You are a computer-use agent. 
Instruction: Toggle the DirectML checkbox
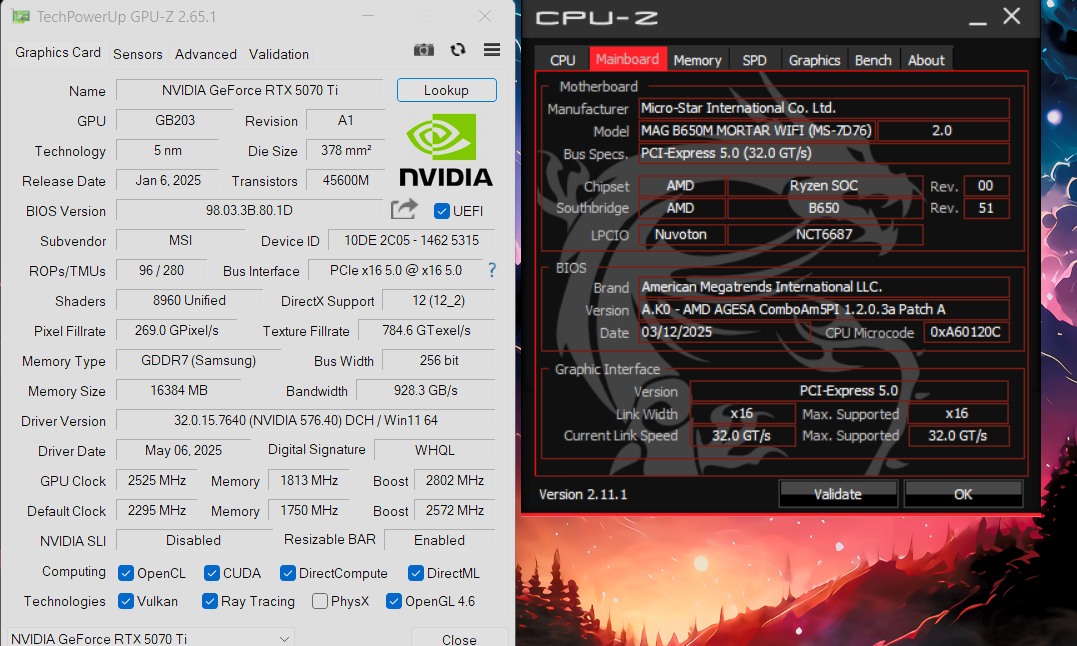point(416,573)
